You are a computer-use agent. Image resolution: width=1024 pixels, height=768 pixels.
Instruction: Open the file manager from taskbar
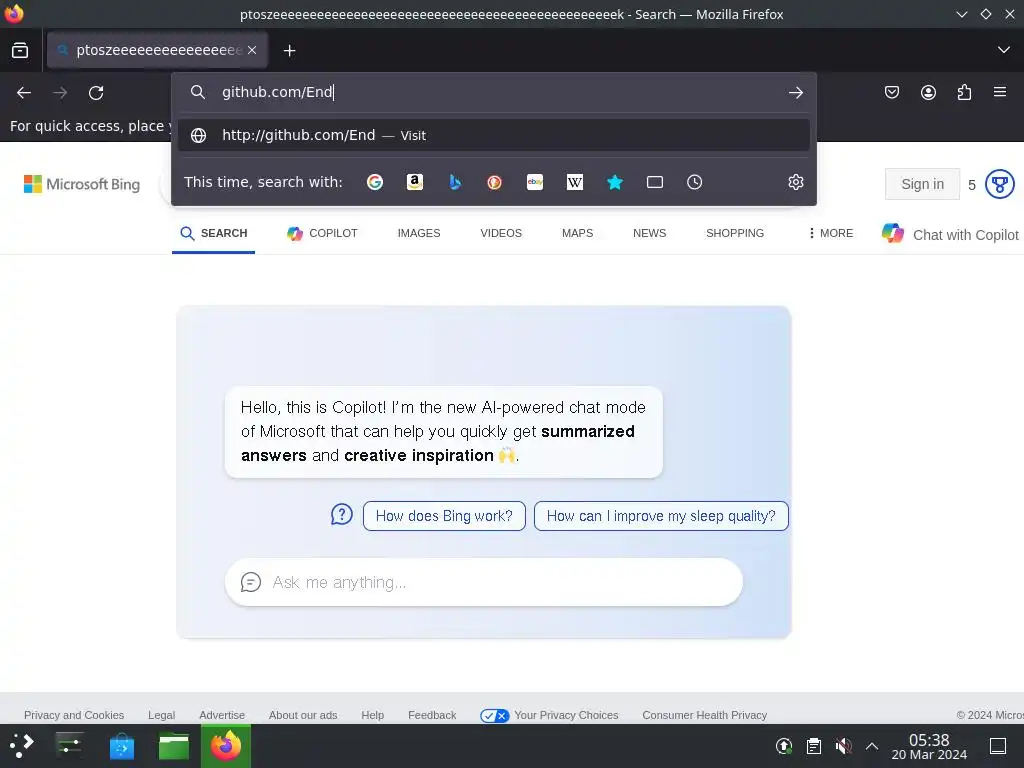174,746
